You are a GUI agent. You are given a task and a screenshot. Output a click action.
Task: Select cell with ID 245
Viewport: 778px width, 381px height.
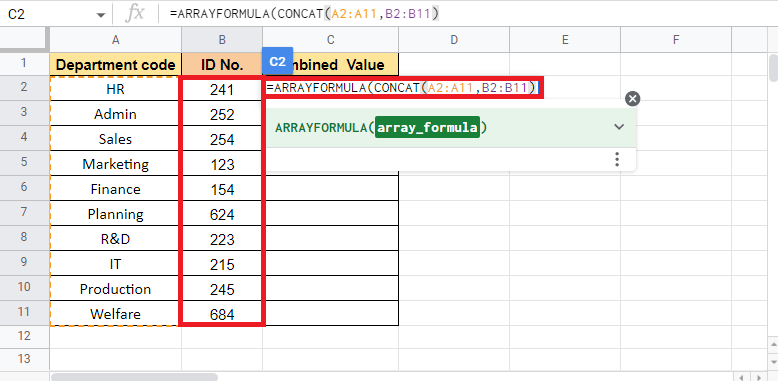(x=222, y=289)
